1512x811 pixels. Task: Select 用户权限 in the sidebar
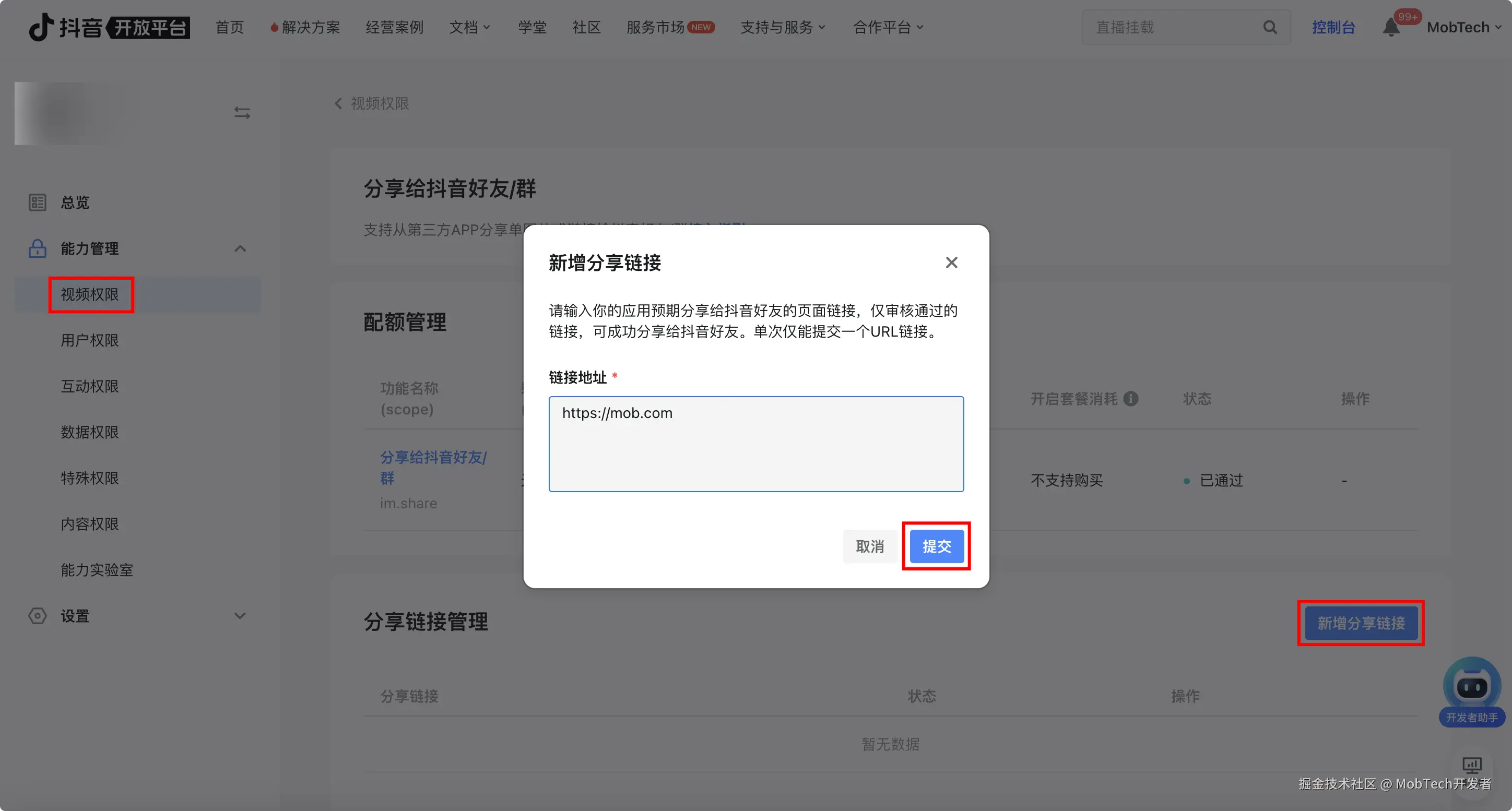click(x=90, y=340)
